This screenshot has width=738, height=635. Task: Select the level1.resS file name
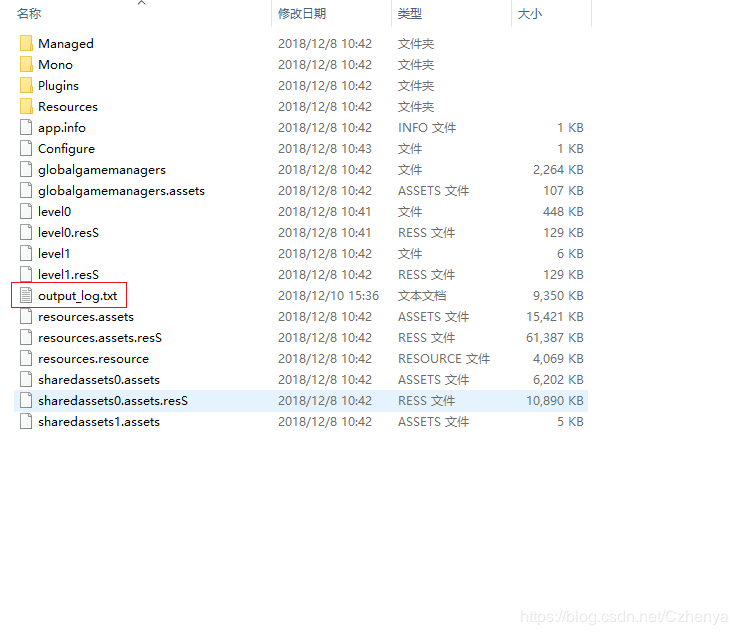68,274
